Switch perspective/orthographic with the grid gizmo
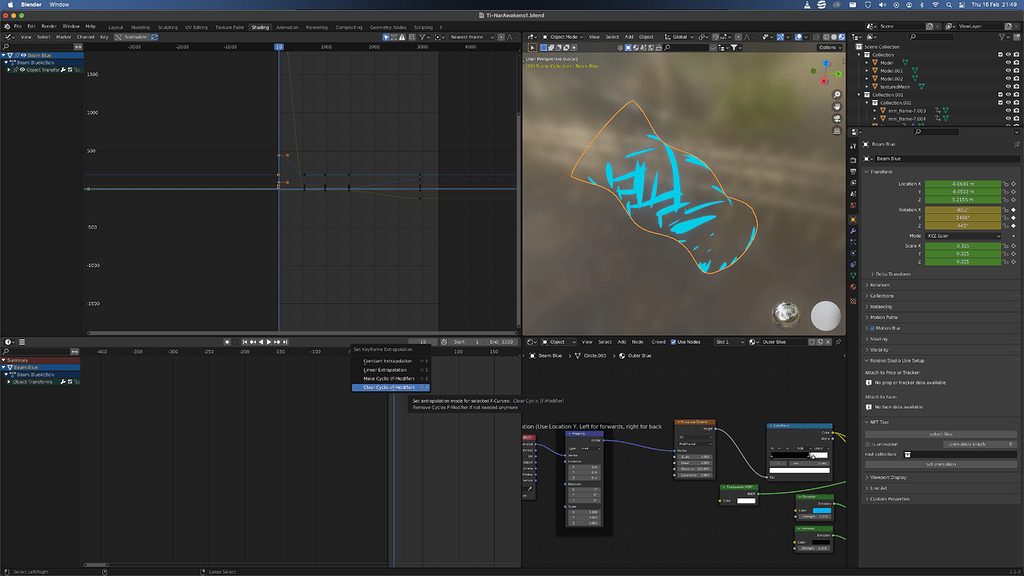This screenshot has width=1024, height=576. click(837, 131)
